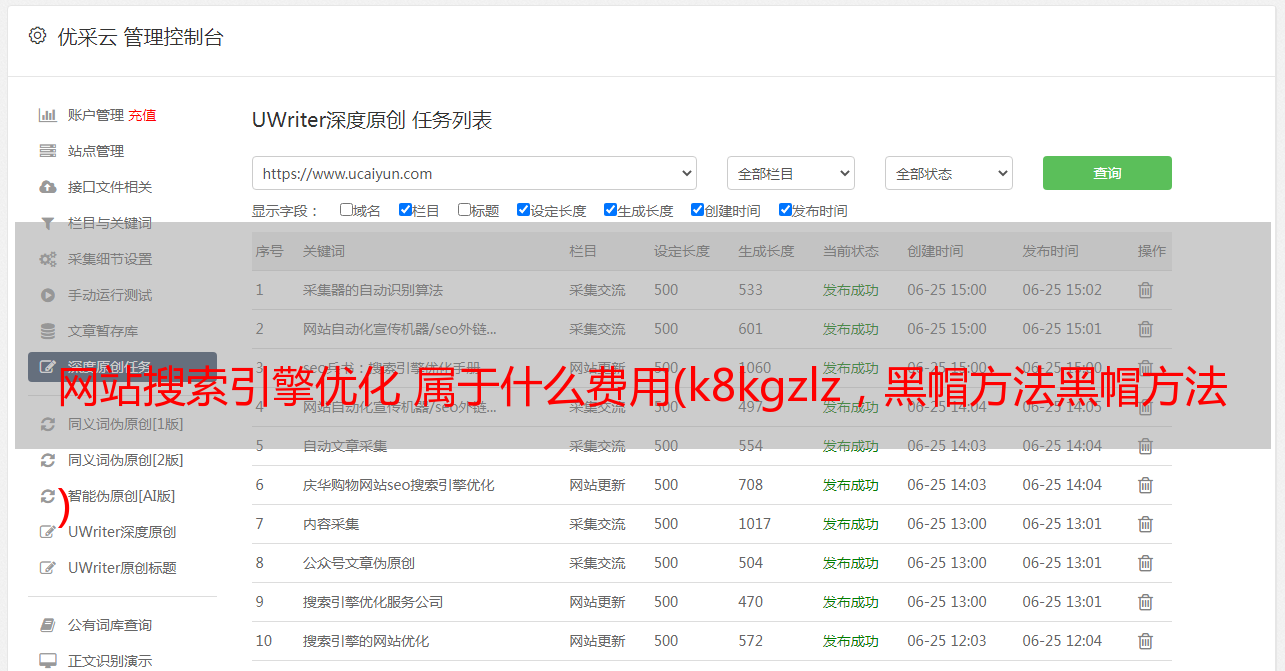
Task: Click the 同义词伪原创[2版] refresh icon
Action: (x=47, y=460)
